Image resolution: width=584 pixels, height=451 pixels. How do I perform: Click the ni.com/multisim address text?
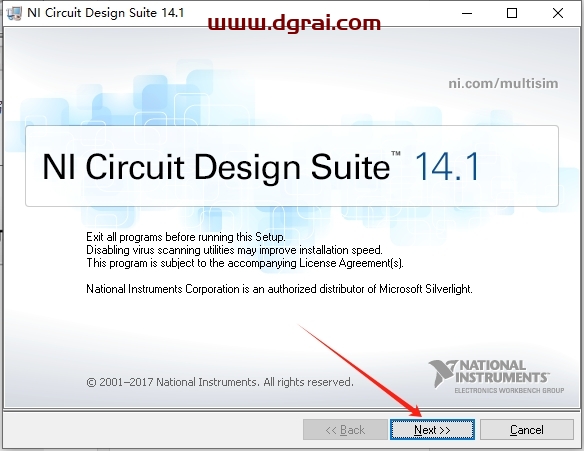(503, 83)
